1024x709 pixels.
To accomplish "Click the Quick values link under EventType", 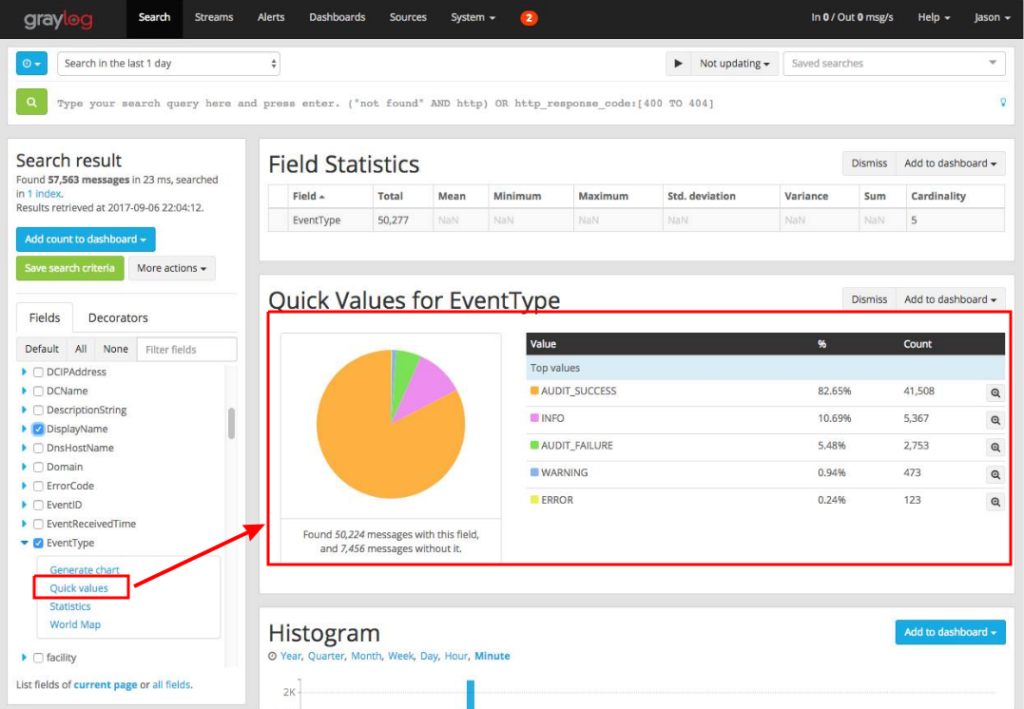I will (x=79, y=588).
